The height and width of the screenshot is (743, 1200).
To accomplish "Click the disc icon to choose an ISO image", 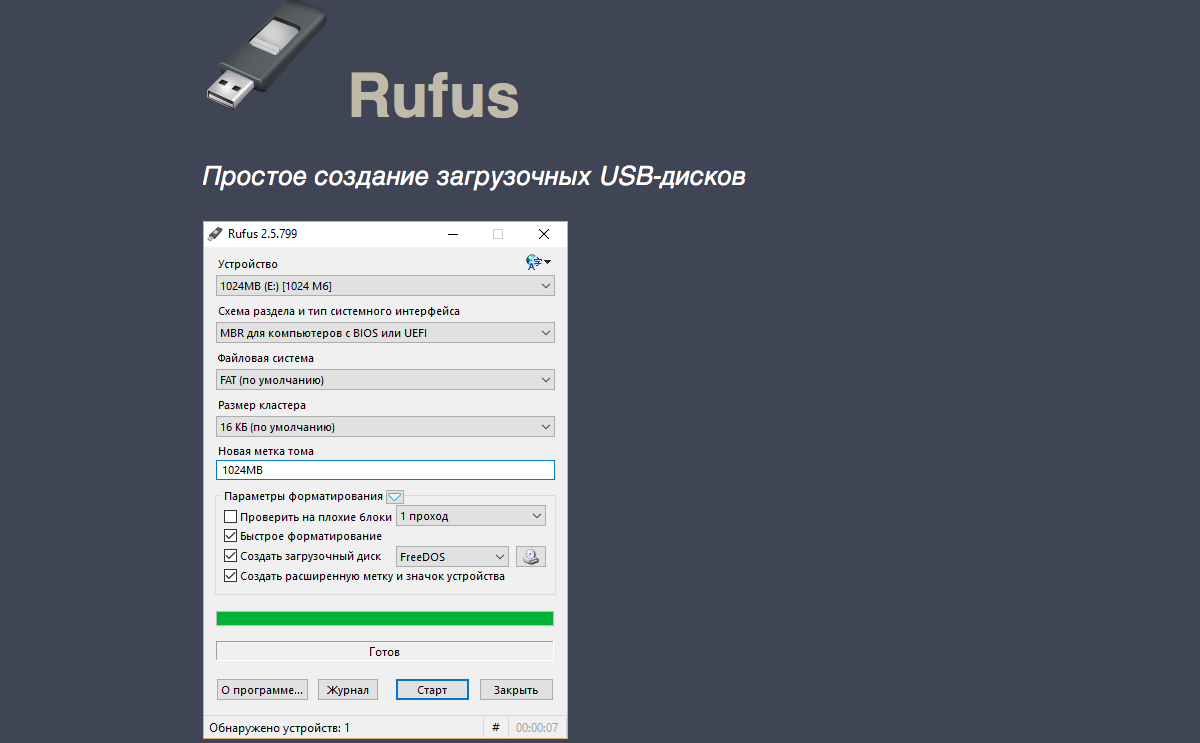I will 531,556.
